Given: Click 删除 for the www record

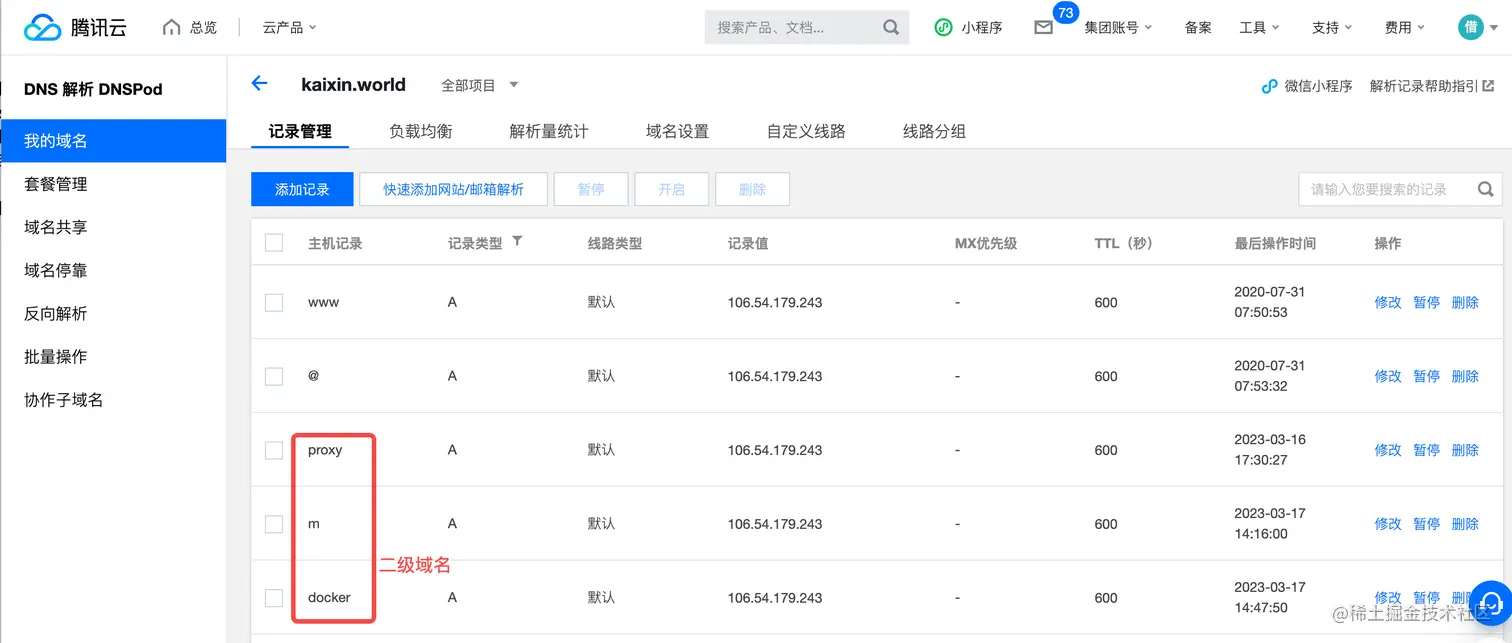Looking at the screenshot, I should click(1465, 302).
